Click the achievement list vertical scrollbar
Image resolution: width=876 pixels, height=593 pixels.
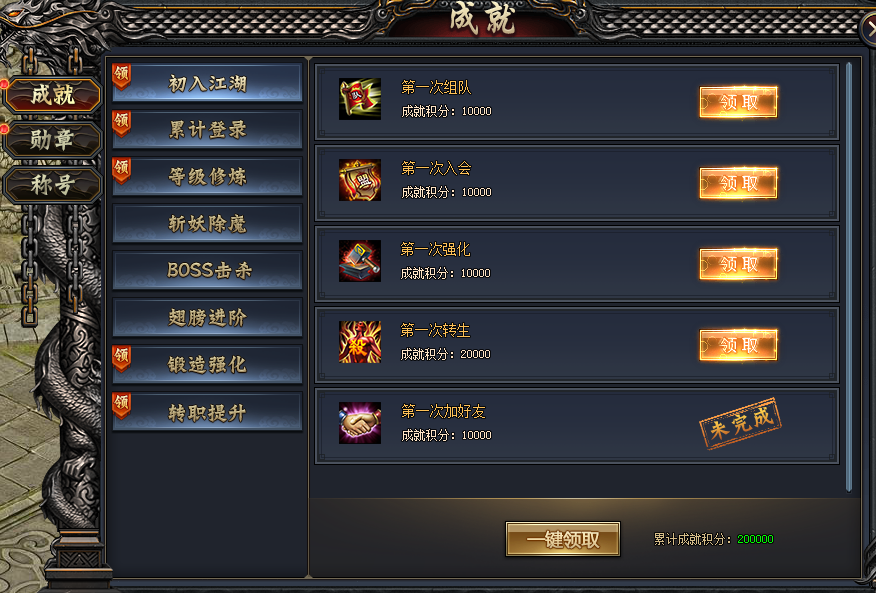(849, 277)
